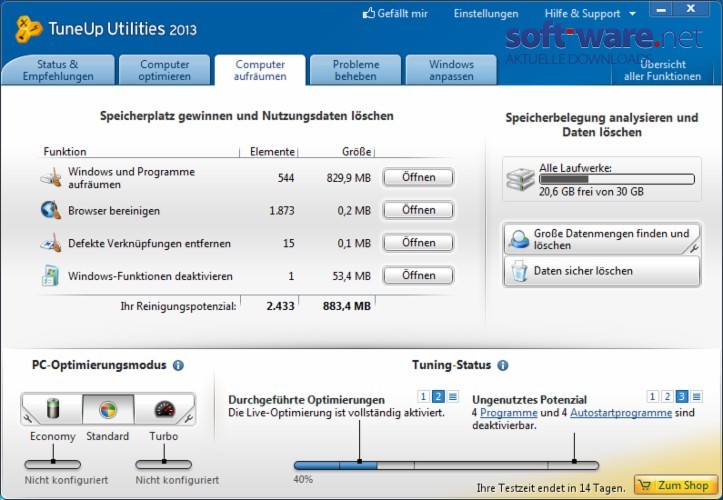This screenshot has width=723, height=500.
Task: Click the Funktion column header
Action: pyautogui.click(x=65, y=152)
